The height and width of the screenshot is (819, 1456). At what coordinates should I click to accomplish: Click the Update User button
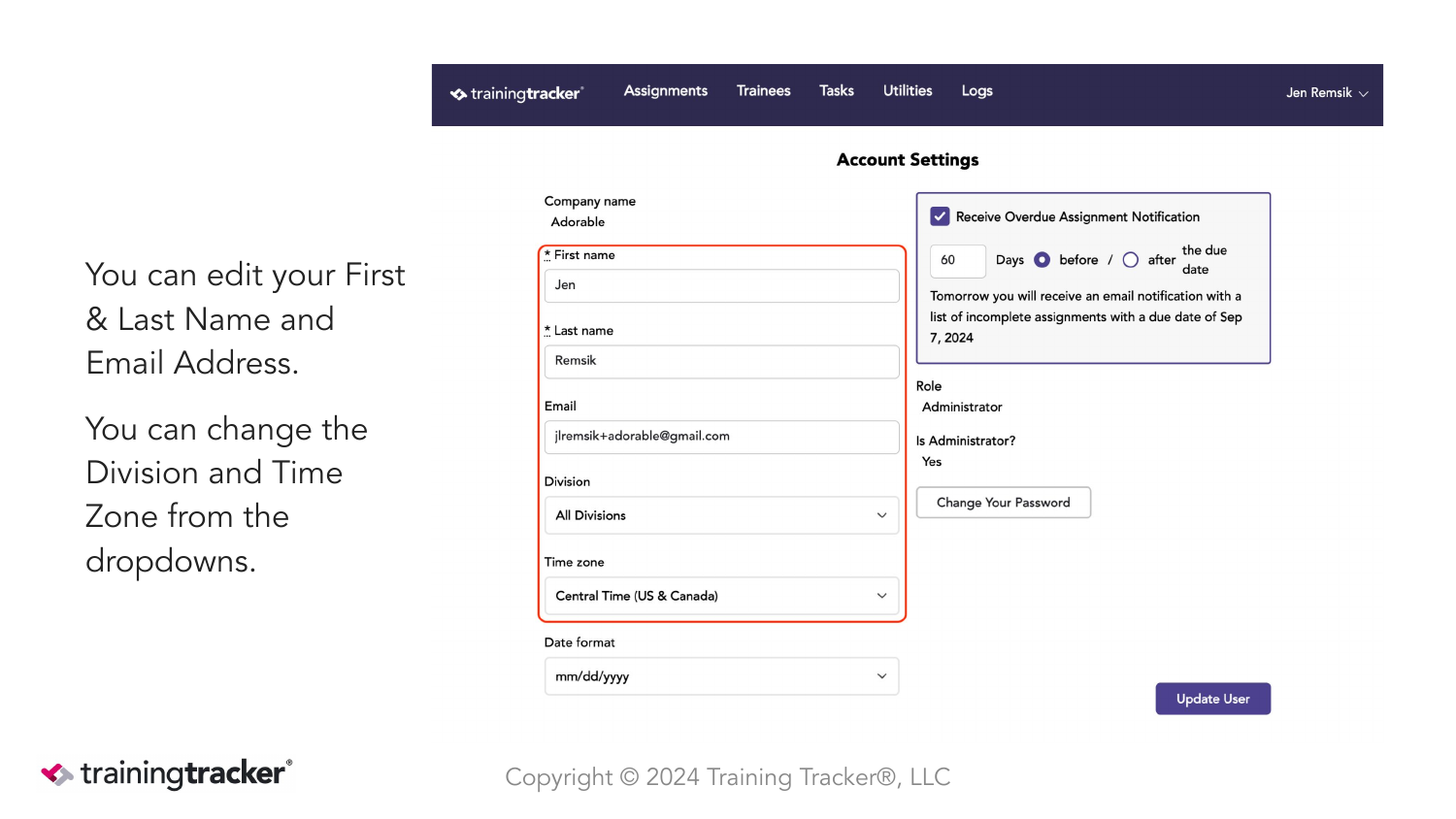point(1212,699)
